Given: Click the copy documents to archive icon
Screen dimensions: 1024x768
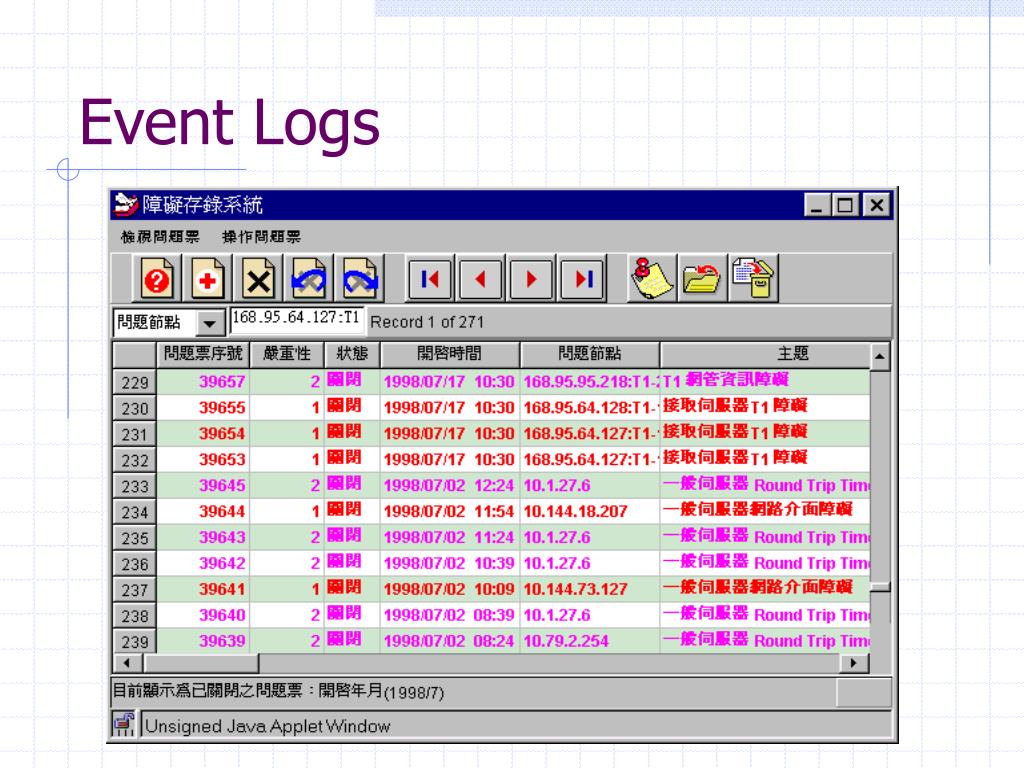Looking at the screenshot, I should pos(753,279).
